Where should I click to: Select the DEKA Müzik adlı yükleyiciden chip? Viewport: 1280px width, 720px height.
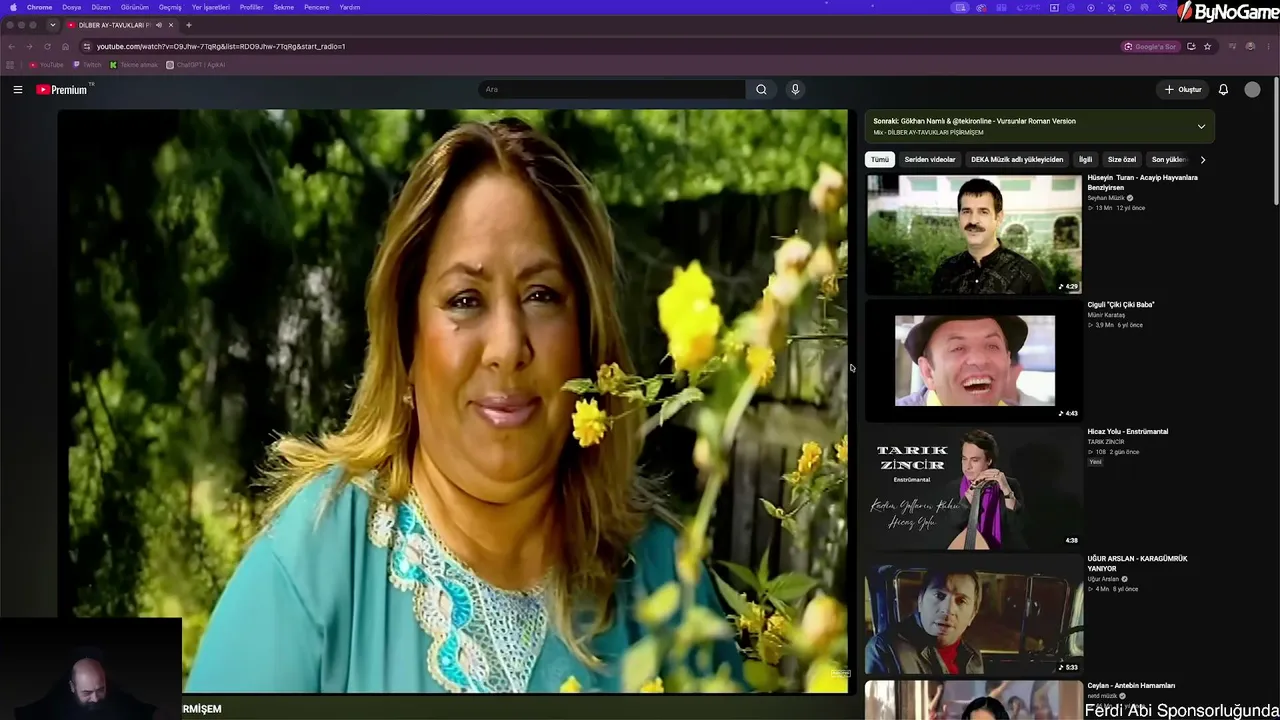point(1017,159)
